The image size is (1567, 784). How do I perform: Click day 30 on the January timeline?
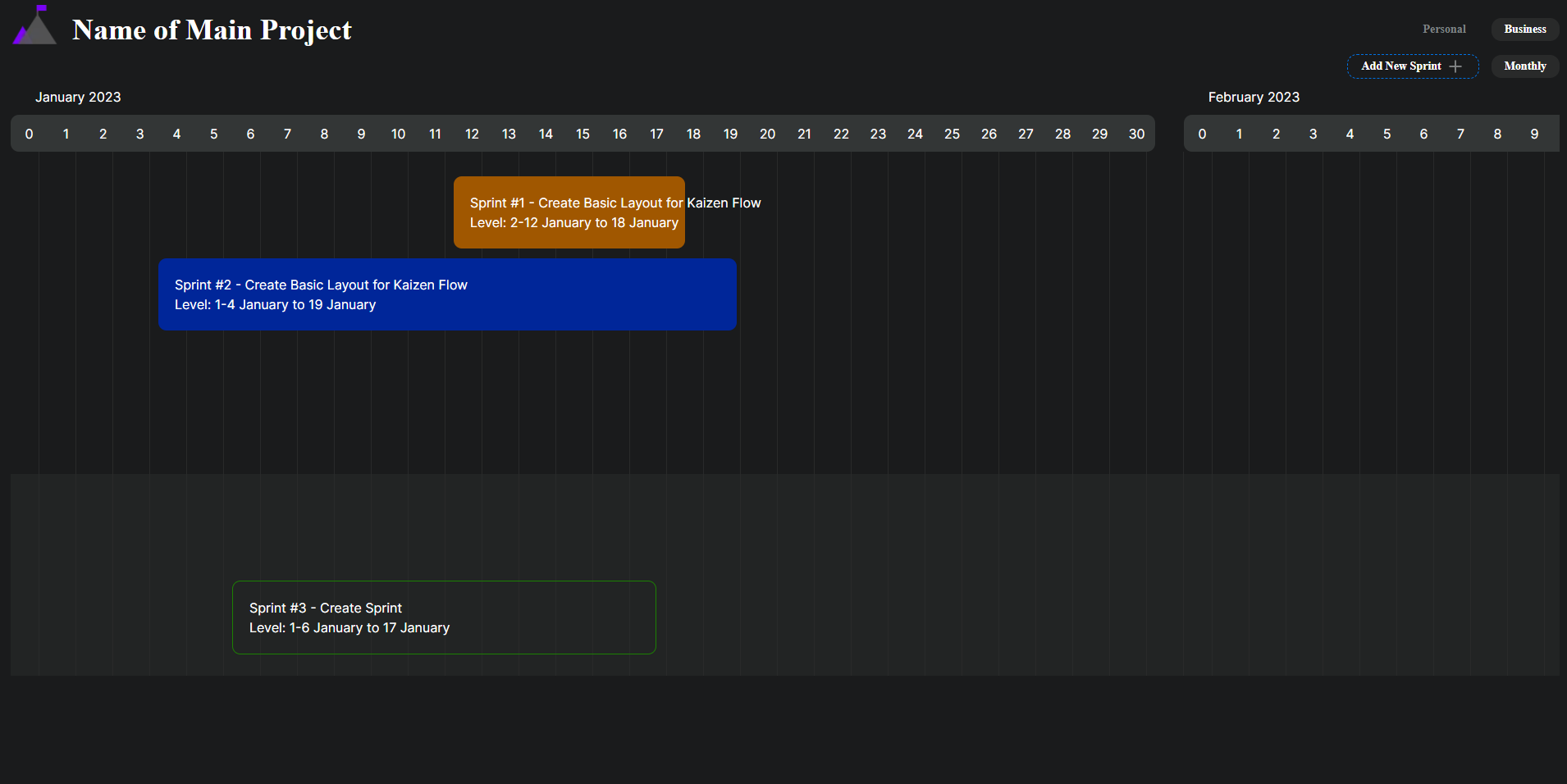(1136, 133)
